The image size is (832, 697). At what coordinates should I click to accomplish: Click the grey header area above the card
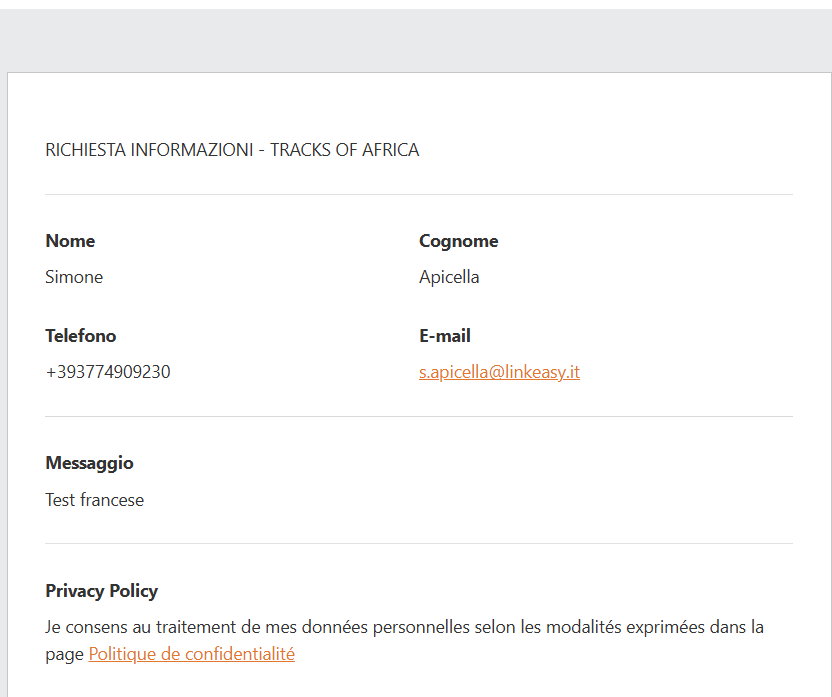[x=416, y=40]
